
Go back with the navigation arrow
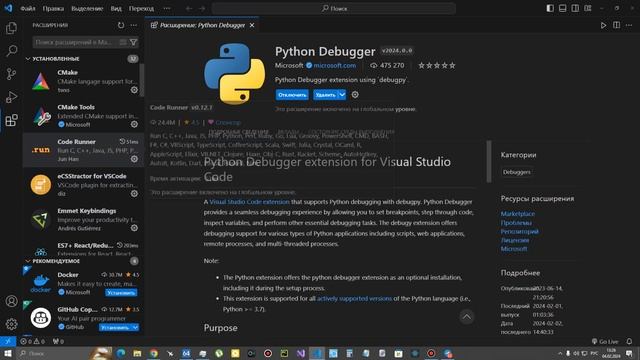189,8
